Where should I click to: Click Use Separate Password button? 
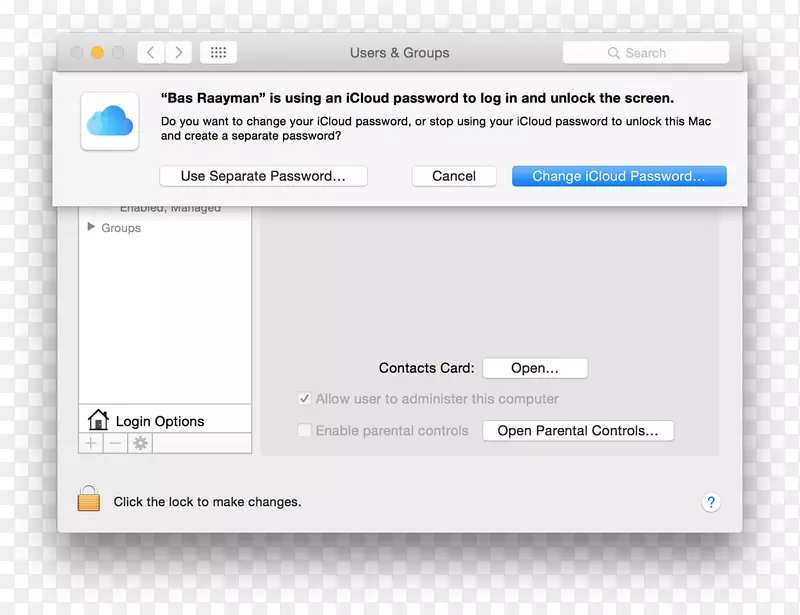point(263,176)
